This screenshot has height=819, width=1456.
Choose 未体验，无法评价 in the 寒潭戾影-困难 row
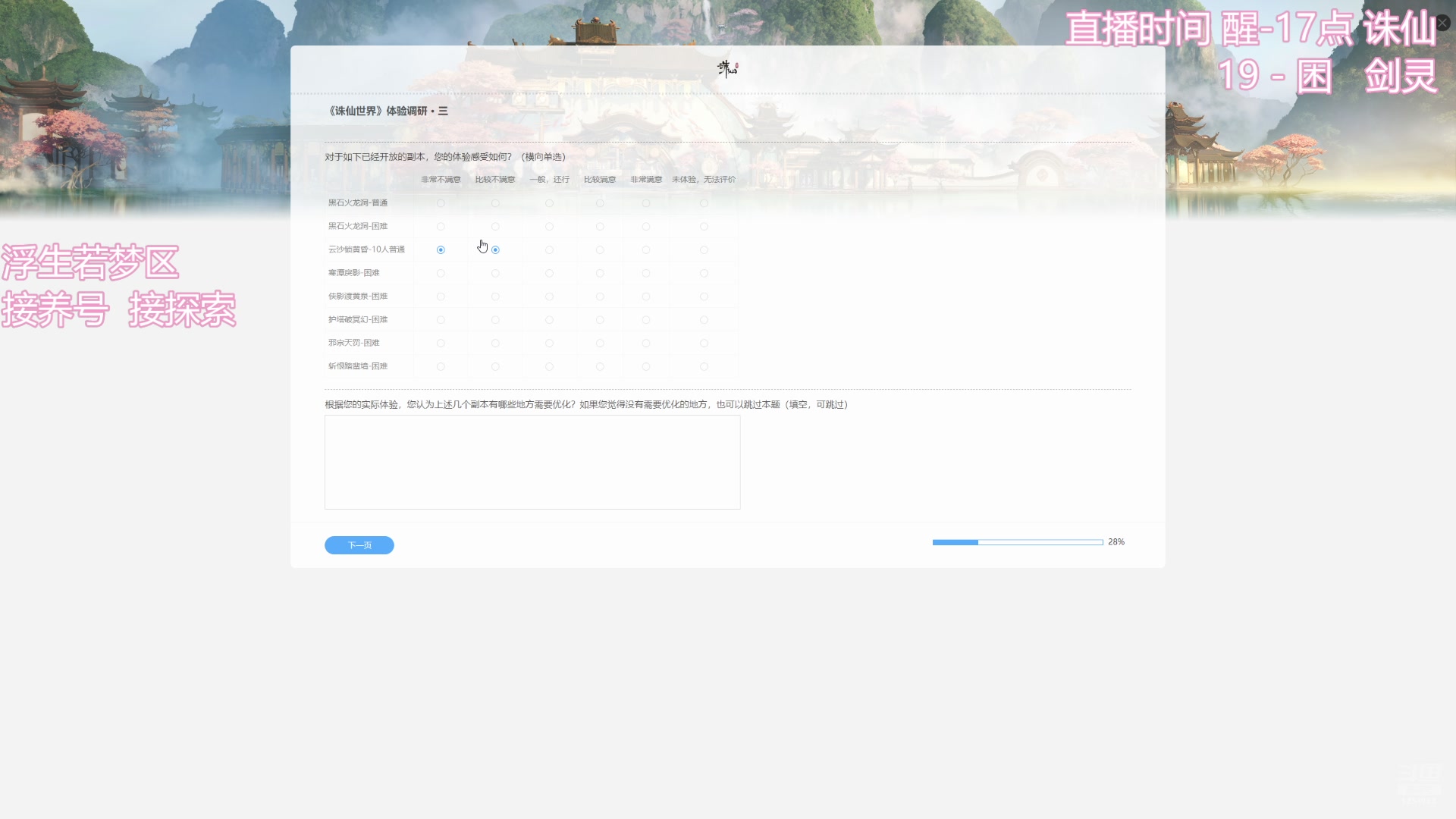click(704, 273)
